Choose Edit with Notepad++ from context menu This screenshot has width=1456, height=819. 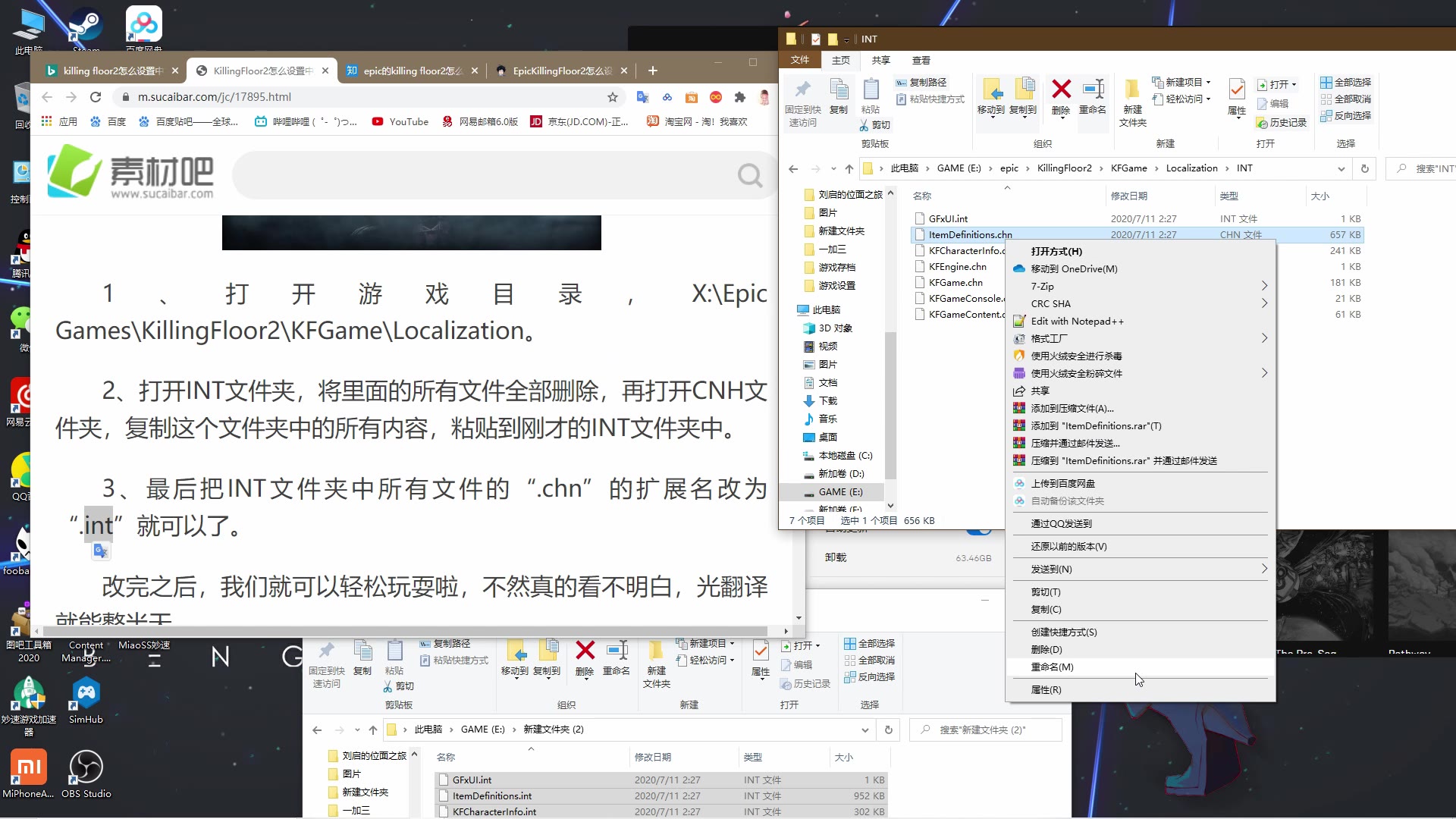point(1075,321)
